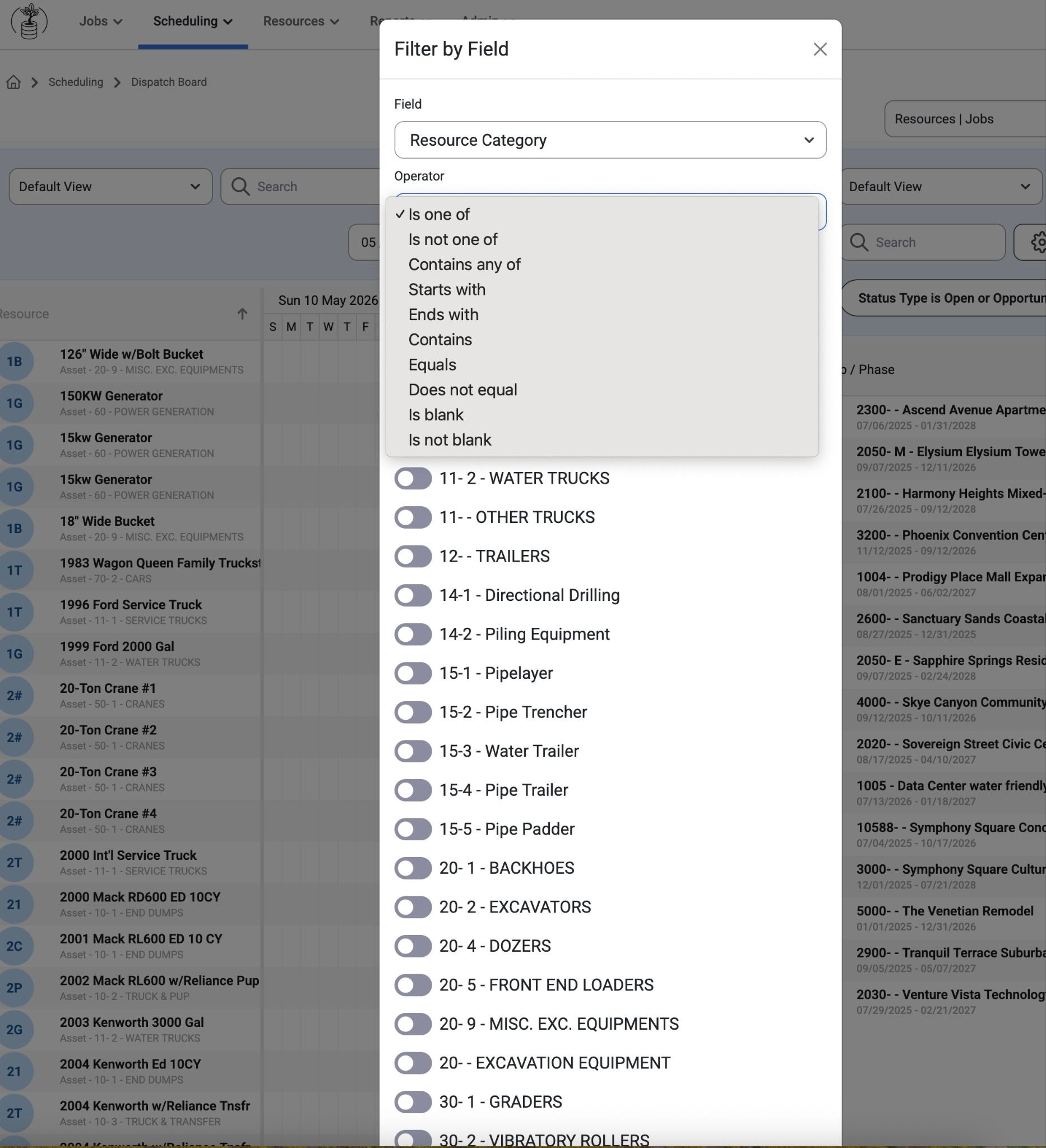Go to Scheduling breadcrumb link
Image resolution: width=1046 pixels, height=1148 pixels.
click(76, 82)
